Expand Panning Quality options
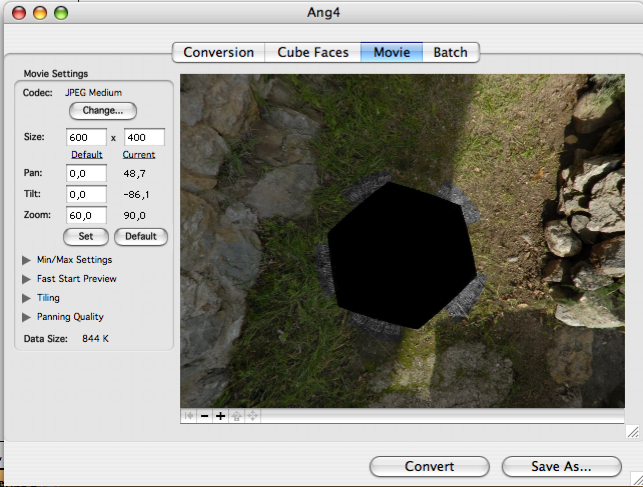The height and width of the screenshot is (487, 643). click(x=26, y=317)
